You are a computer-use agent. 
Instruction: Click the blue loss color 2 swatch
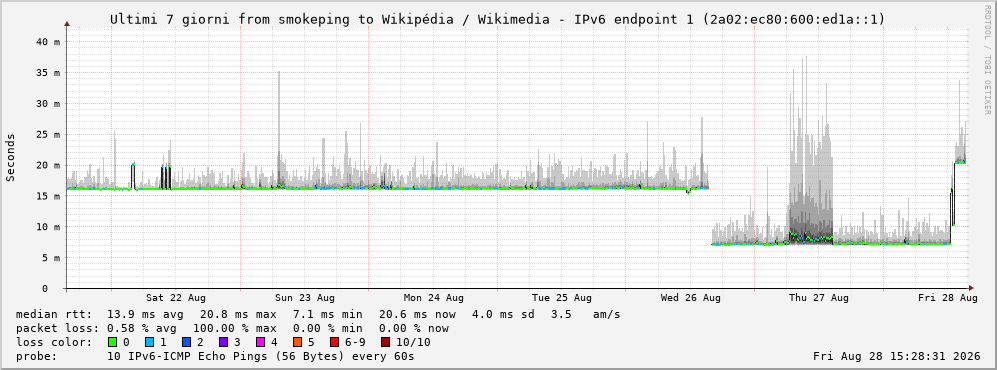pos(186,342)
